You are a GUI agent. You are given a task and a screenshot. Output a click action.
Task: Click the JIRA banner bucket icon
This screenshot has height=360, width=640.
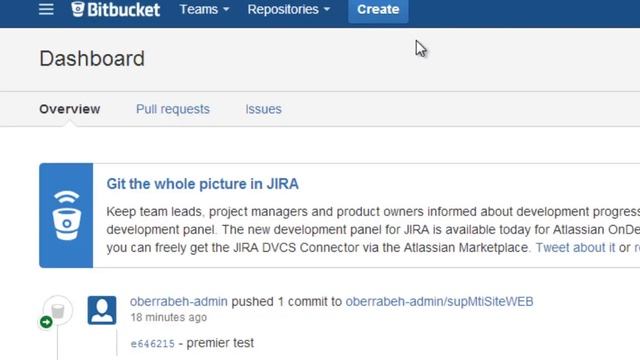66,216
